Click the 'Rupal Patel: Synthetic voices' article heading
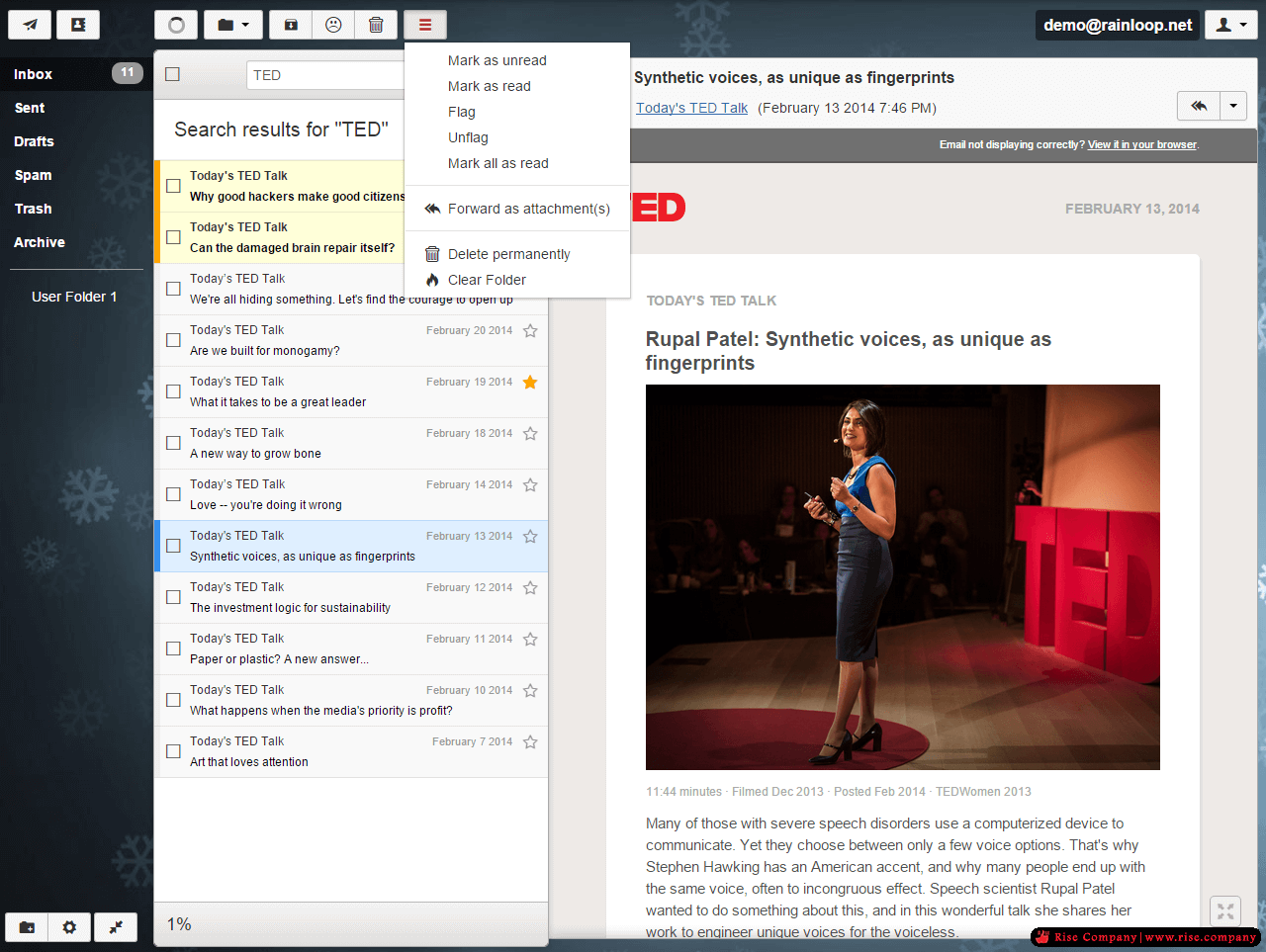 click(849, 351)
